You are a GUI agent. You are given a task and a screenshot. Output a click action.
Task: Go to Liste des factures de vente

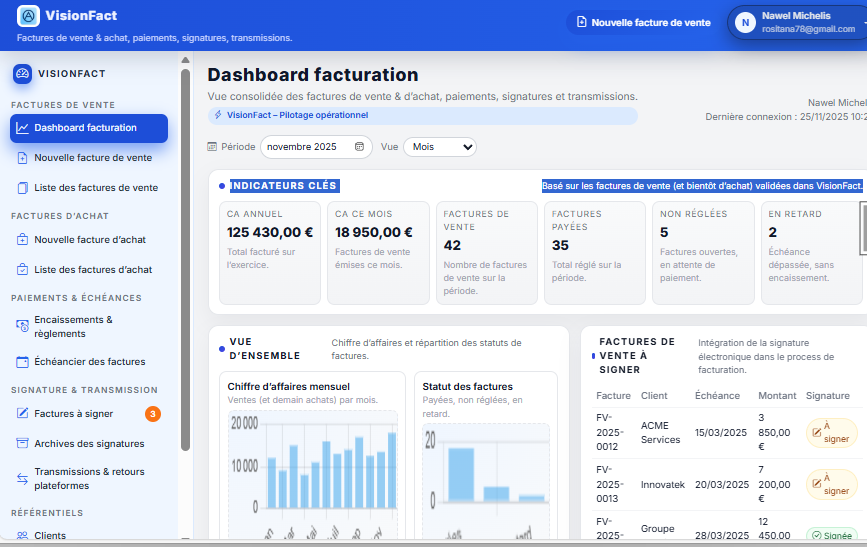95,188
